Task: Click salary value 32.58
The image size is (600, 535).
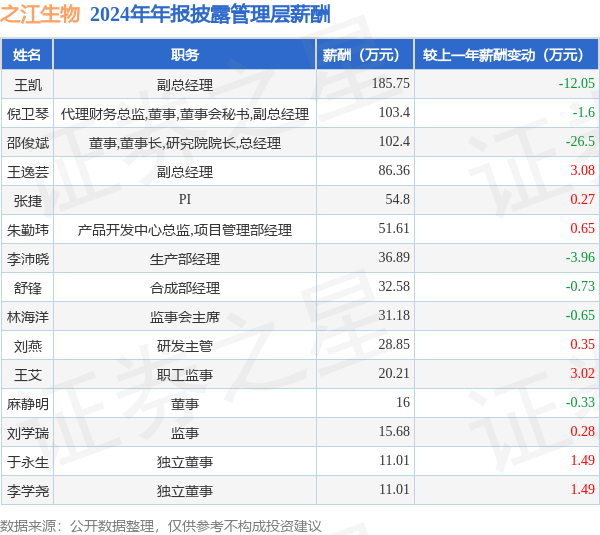Action: 394,286
